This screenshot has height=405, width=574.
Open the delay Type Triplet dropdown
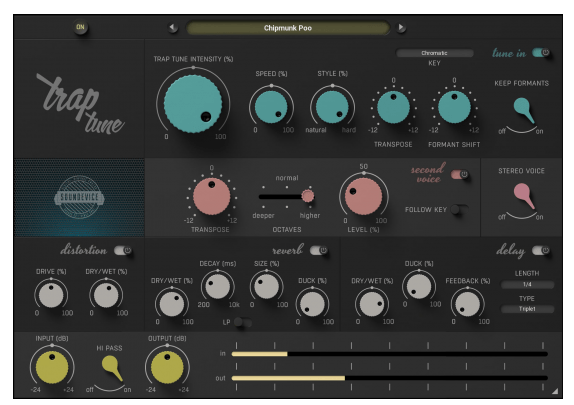pyautogui.click(x=527, y=309)
